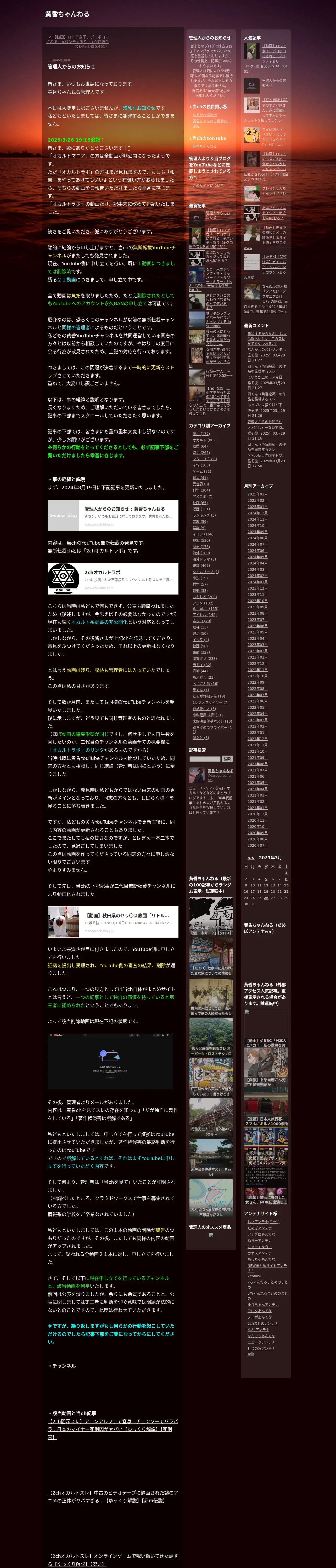Open random article card 淡々と画像を貼るスレ オーパーツ
This screenshot has width=336, height=1568.
click(211, 1038)
